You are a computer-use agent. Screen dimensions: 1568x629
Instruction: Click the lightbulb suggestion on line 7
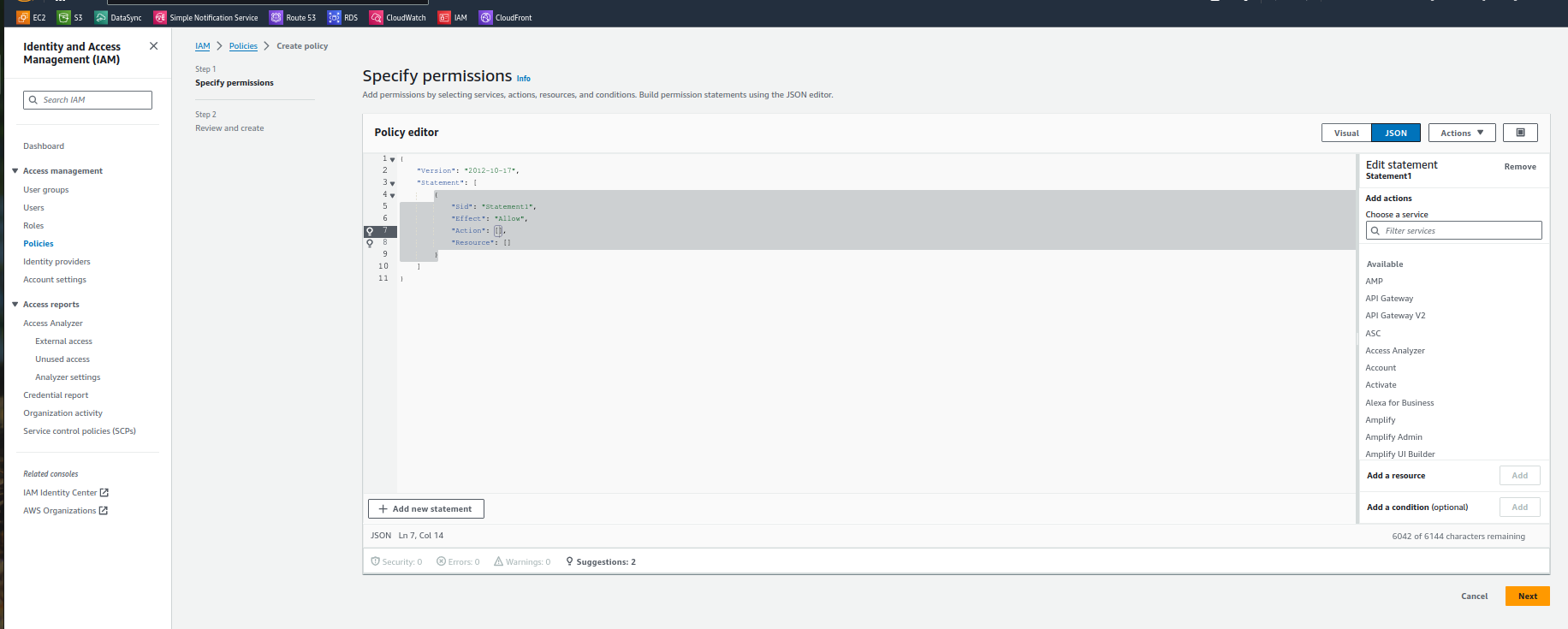coord(370,231)
